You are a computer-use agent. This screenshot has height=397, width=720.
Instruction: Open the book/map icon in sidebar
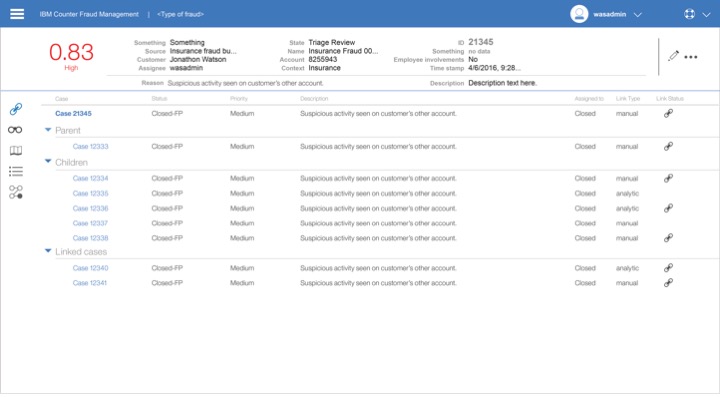16,151
